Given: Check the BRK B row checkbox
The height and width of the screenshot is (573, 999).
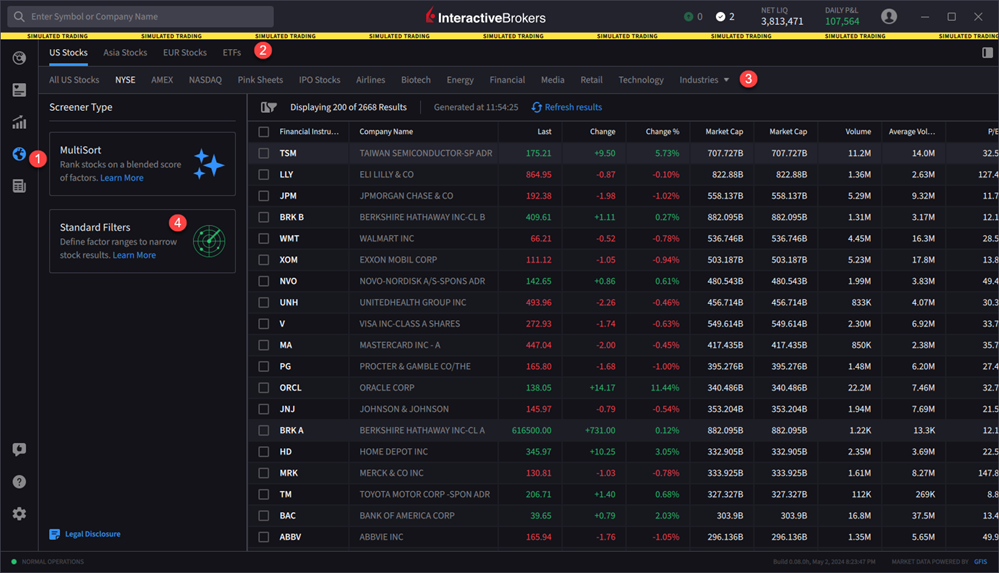Looking at the screenshot, I should (263, 217).
